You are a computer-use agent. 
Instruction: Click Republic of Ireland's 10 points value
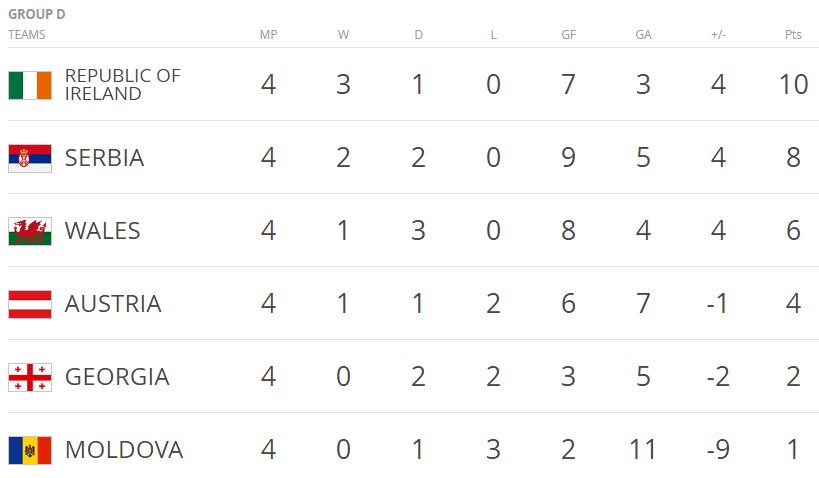pos(793,85)
